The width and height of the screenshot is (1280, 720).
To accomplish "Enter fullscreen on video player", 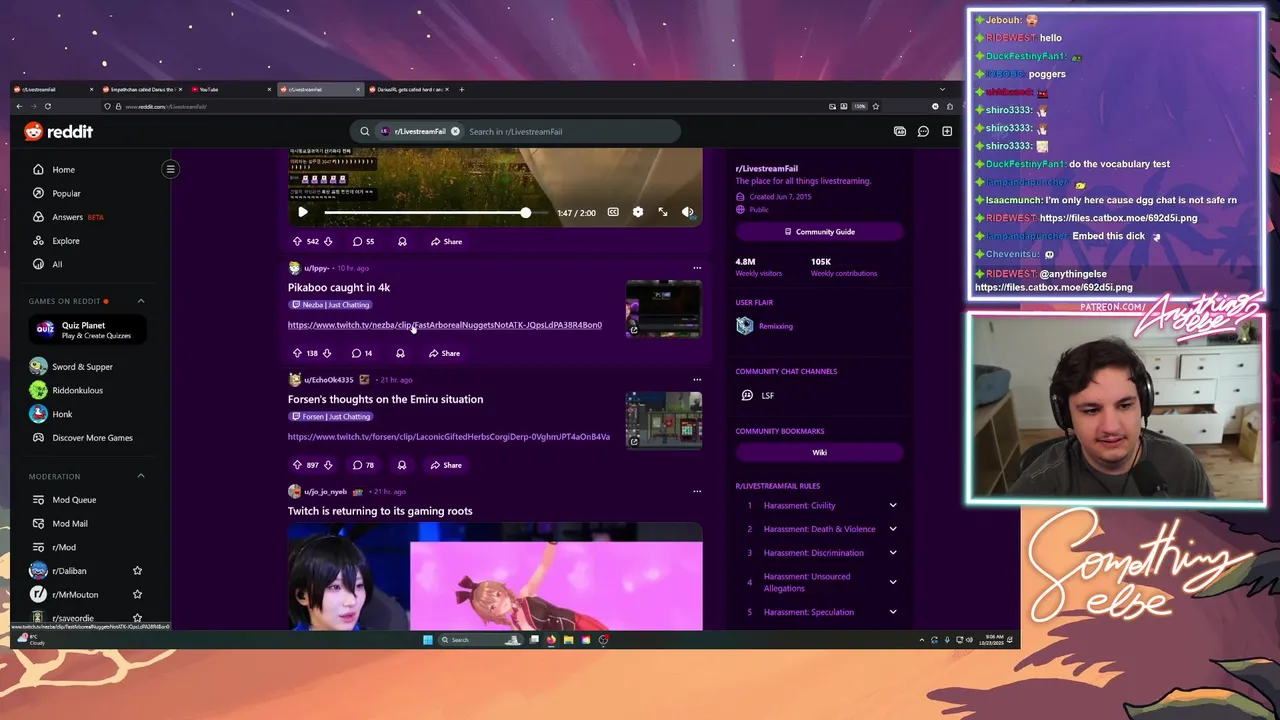I will [663, 212].
